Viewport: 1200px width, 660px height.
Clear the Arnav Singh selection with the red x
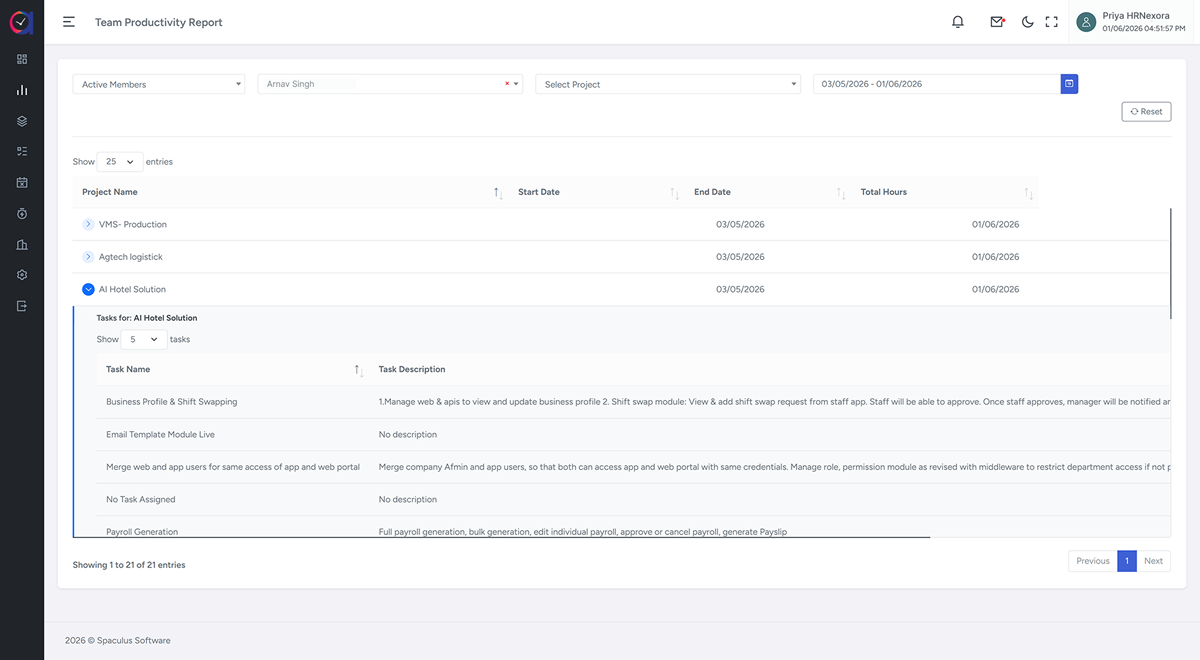pyautogui.click(x=507, y=84)
